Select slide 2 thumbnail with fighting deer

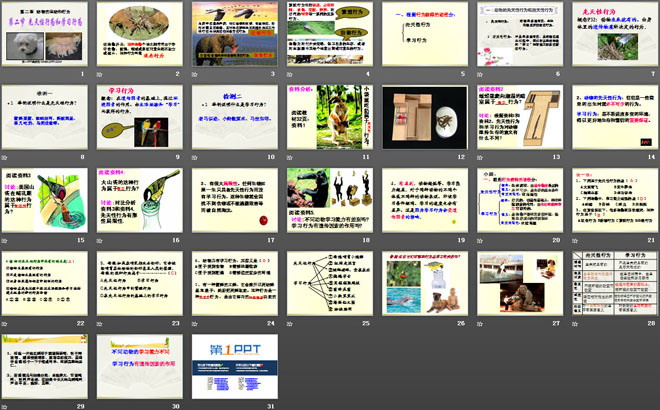(x=140, y=34)
